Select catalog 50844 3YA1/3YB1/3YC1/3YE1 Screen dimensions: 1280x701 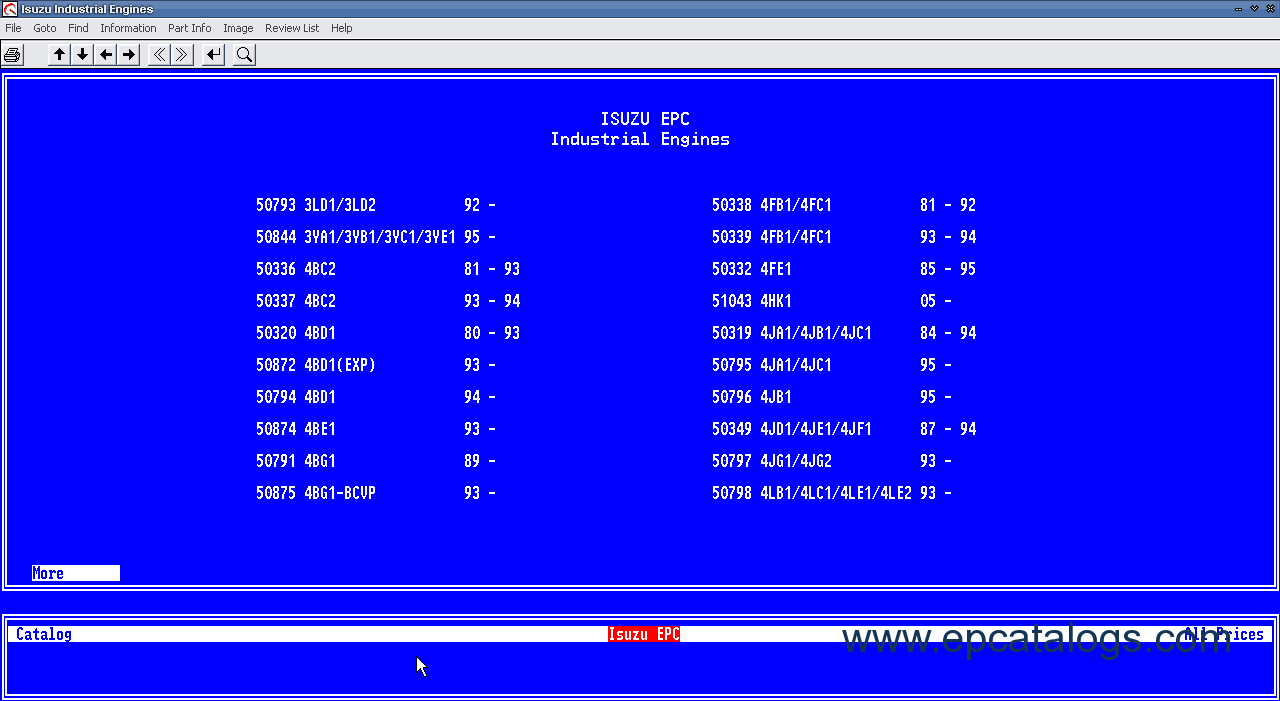[x=376, y=237]
